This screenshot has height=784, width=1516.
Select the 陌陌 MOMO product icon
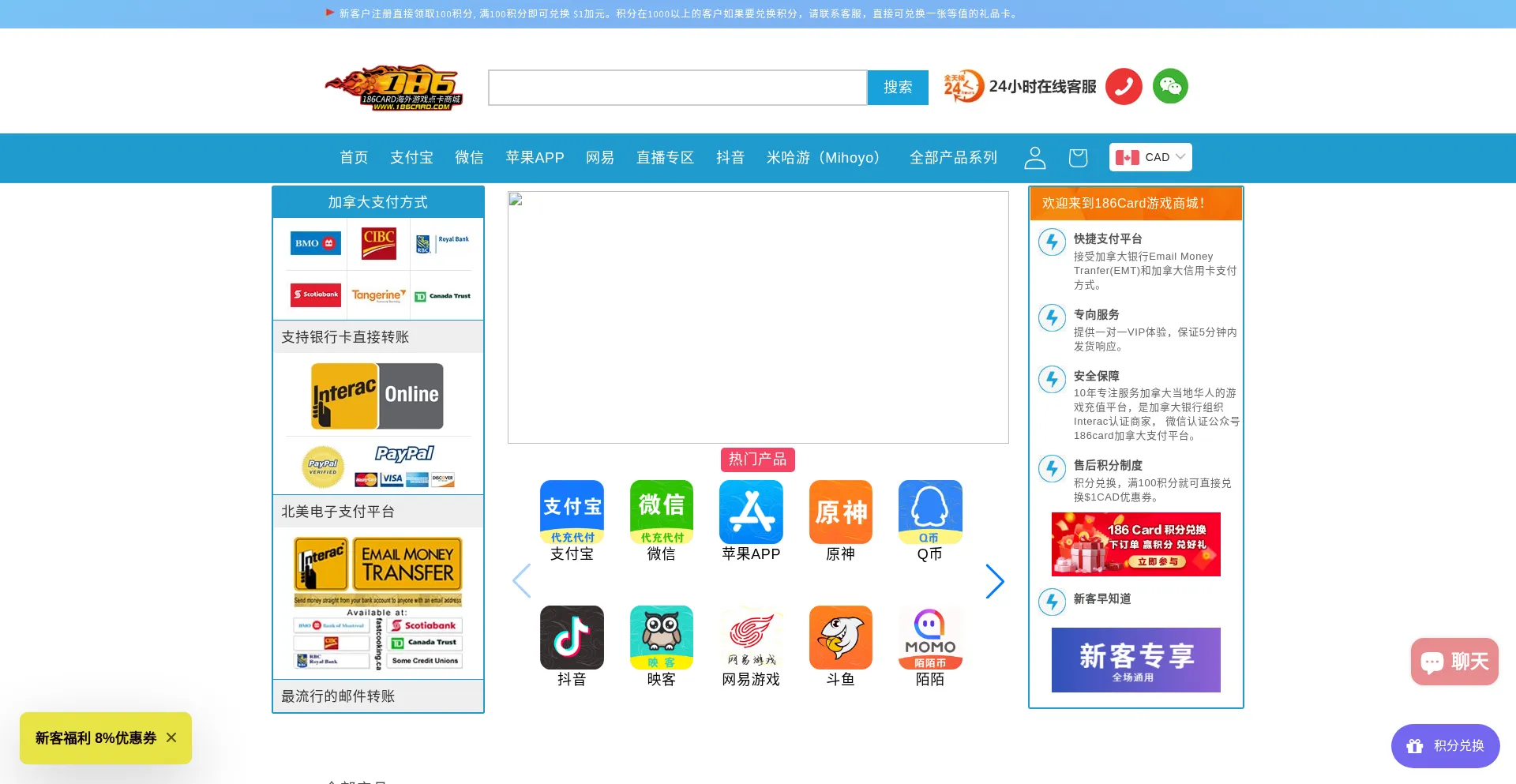click(930, 637)
